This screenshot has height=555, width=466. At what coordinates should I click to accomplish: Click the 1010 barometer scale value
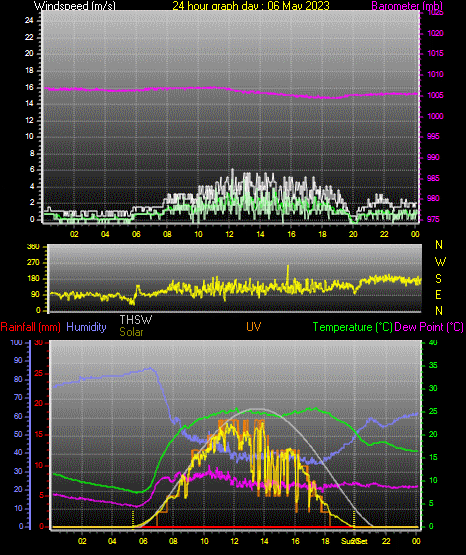pos(435,74)
